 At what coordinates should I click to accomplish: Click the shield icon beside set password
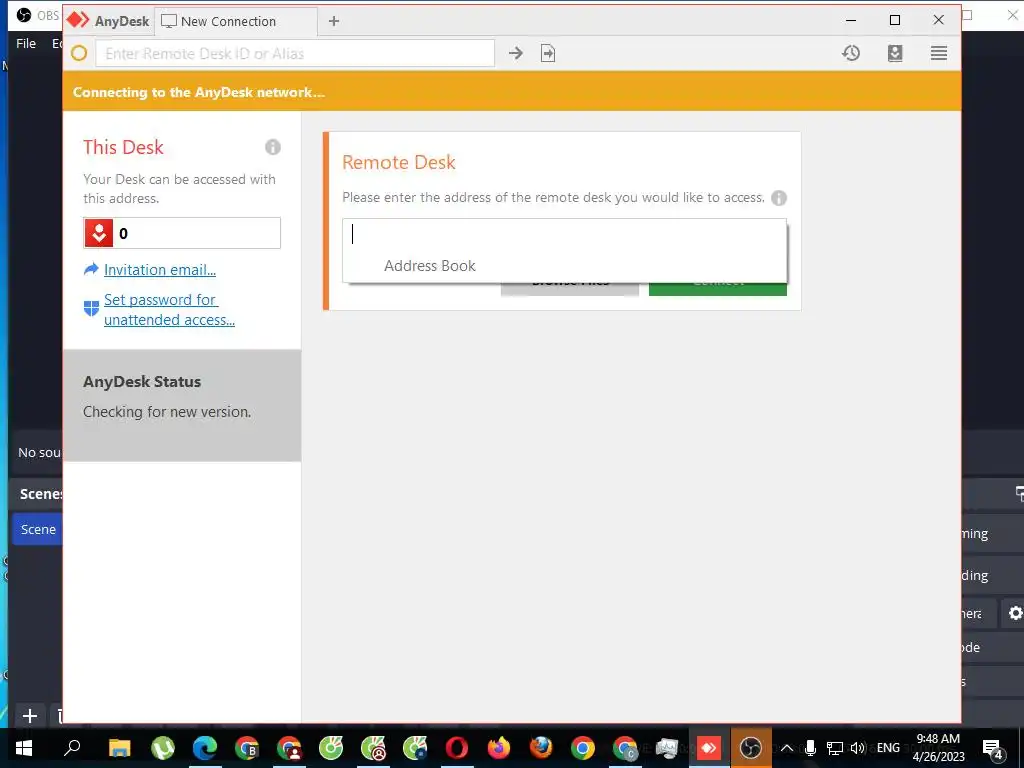point(91,308)
